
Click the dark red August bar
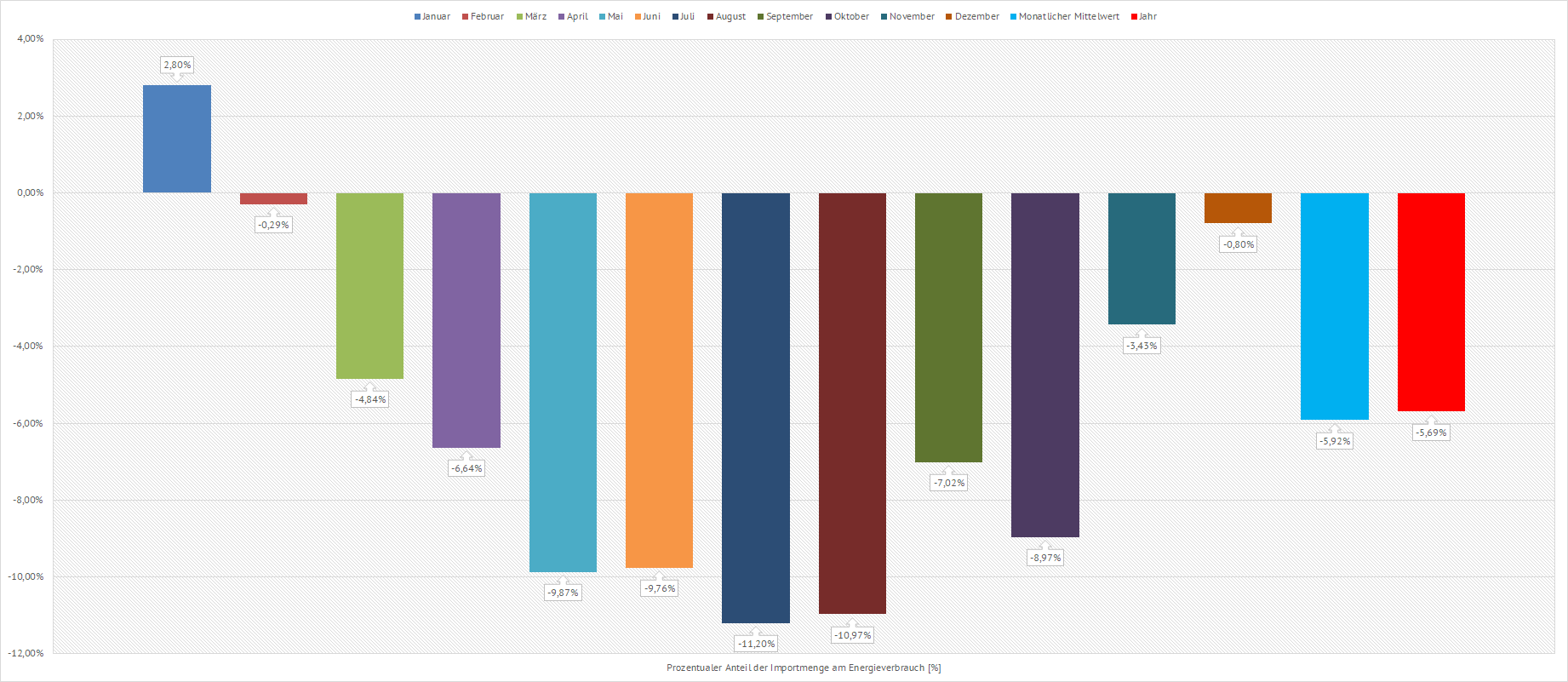click(852, 403)
